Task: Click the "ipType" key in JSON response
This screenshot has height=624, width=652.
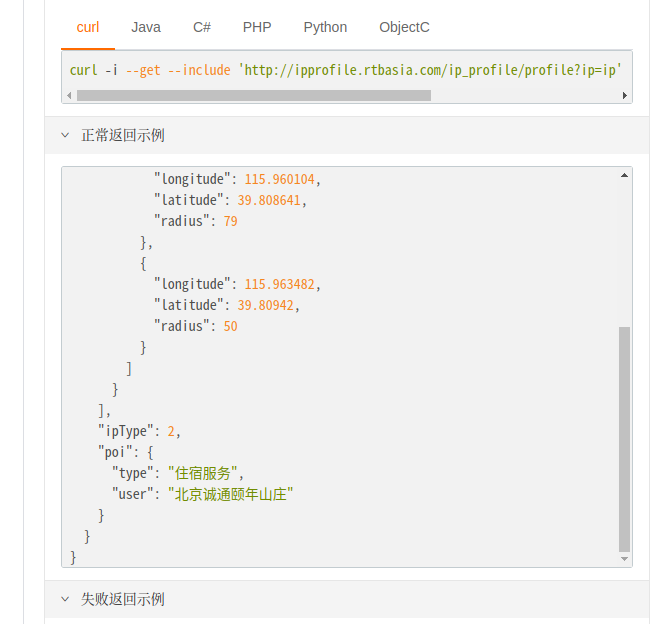Action: [128, 431]
